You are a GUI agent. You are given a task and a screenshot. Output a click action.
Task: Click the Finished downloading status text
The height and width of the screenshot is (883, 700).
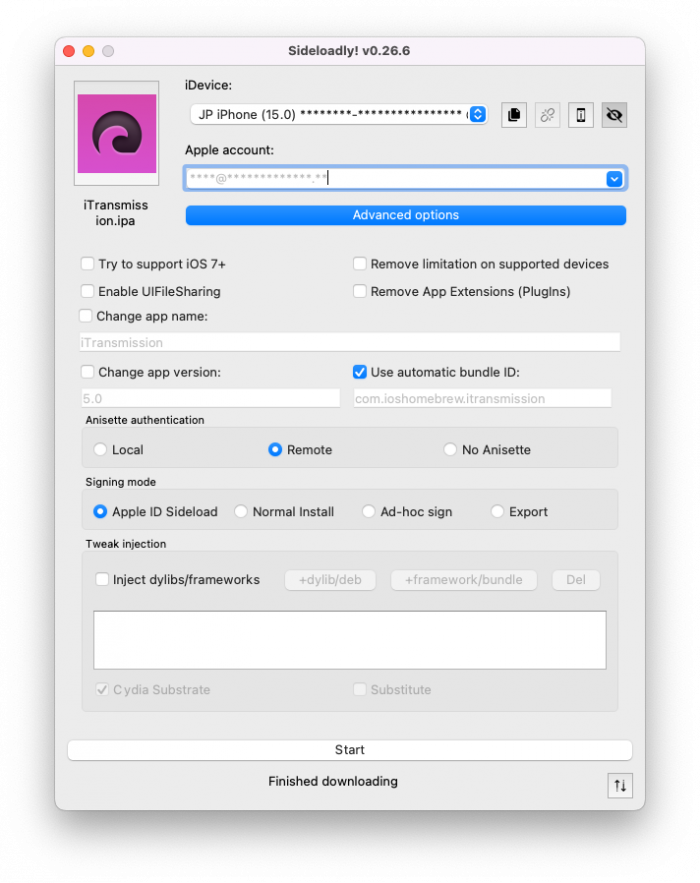pos(333,781)
